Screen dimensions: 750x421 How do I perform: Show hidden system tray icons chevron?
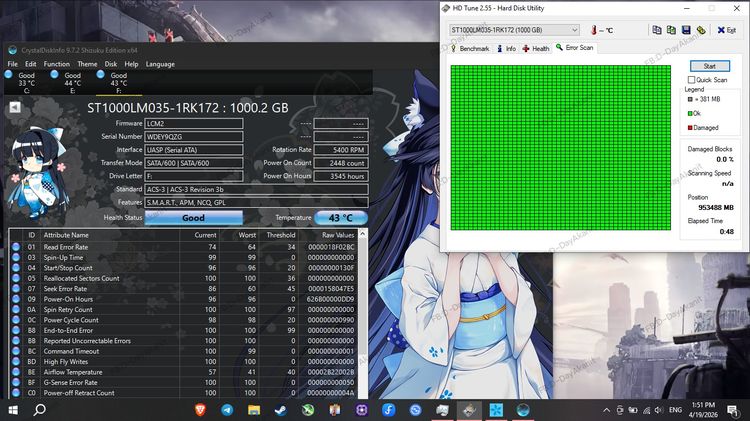pyautogui.click(x=606, y=410)
